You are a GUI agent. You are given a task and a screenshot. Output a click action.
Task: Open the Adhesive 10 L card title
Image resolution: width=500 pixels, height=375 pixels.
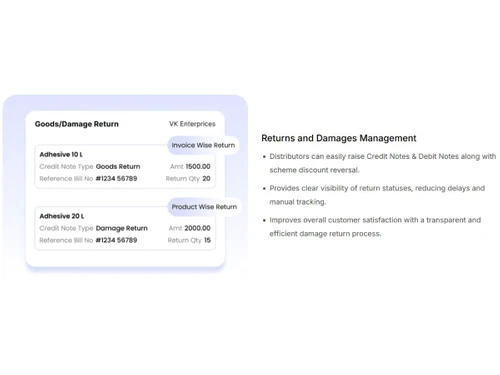click(x=61, y=154)
